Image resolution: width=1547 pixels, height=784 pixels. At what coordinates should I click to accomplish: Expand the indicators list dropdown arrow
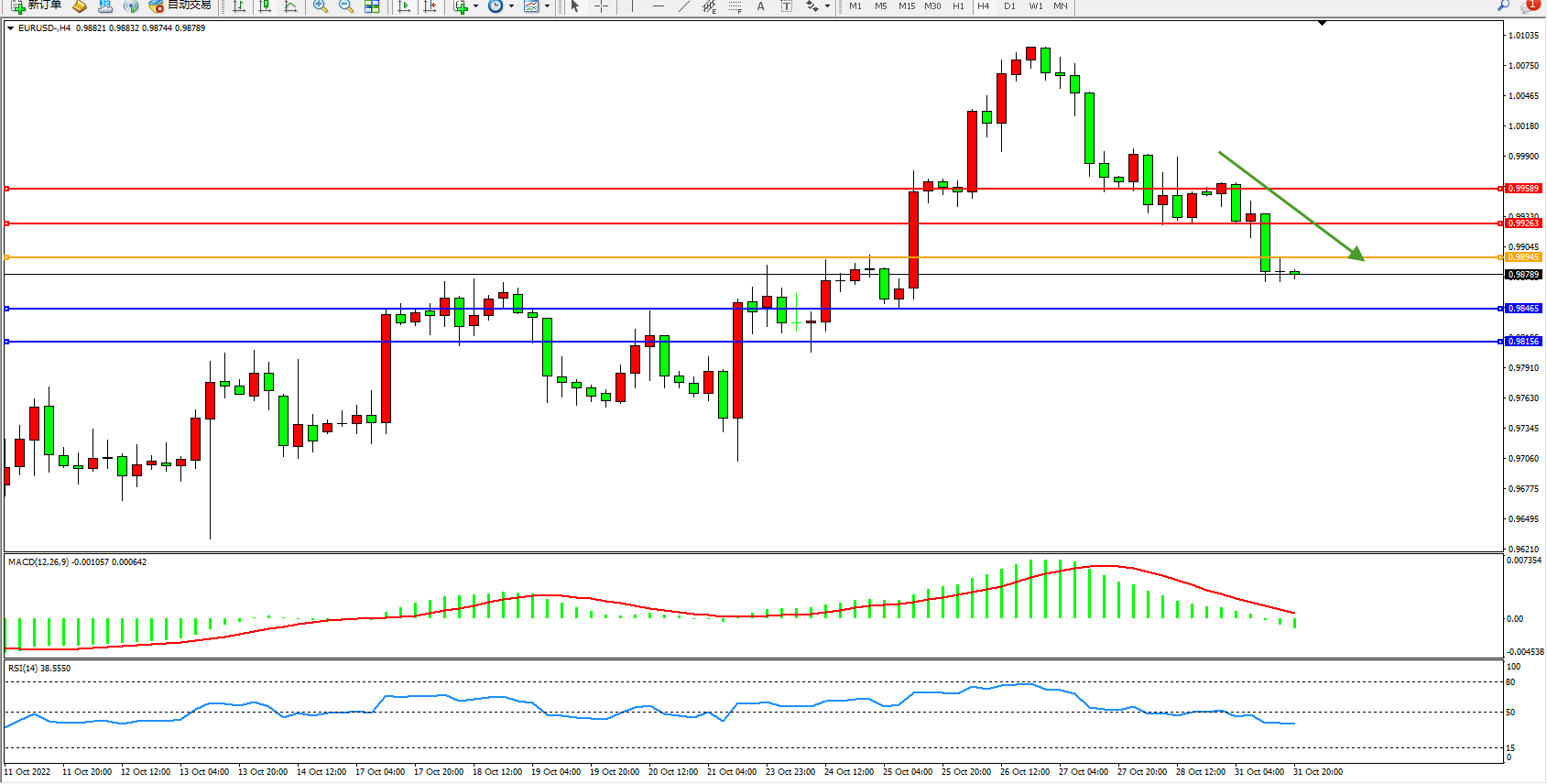[475, 6]
